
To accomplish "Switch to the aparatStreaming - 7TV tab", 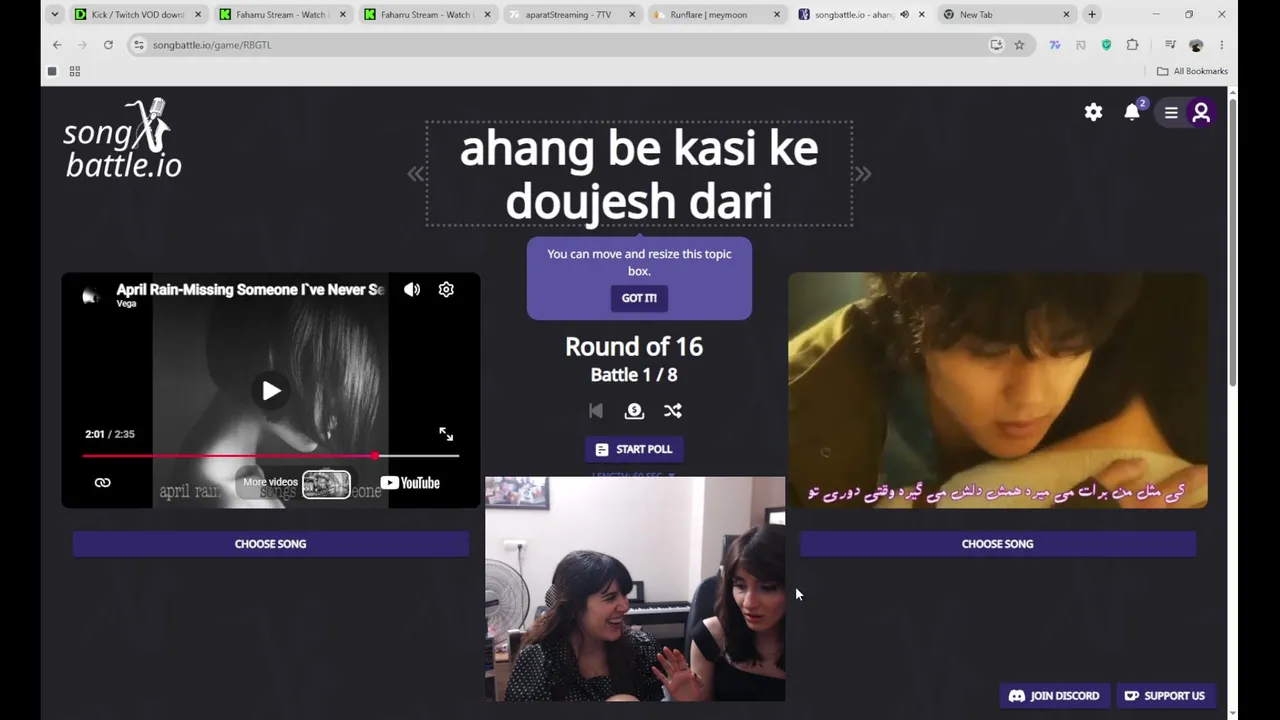I will click(571, 15).
